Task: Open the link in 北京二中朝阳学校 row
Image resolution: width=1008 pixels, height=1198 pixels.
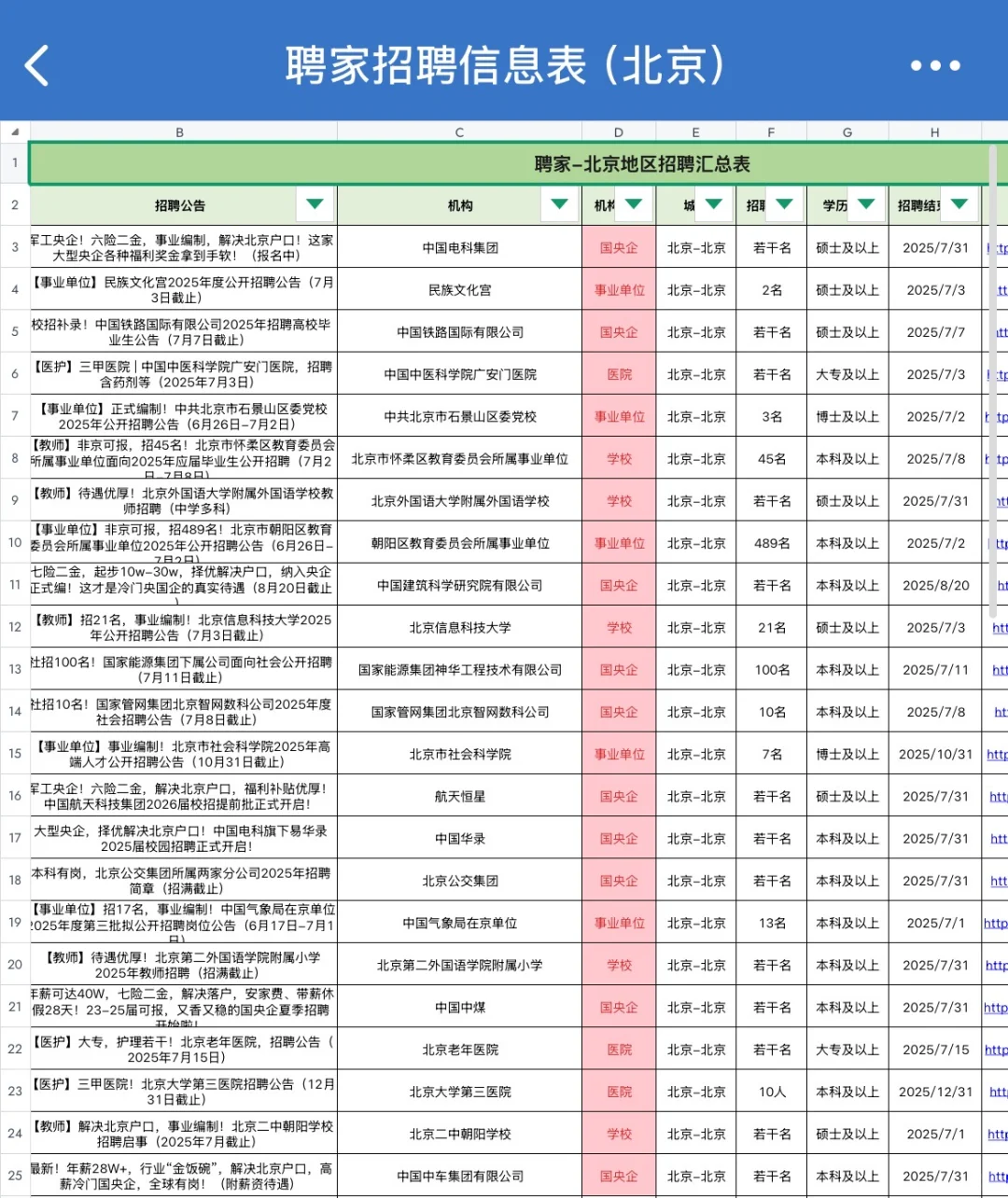Action: pos(998,1135)
